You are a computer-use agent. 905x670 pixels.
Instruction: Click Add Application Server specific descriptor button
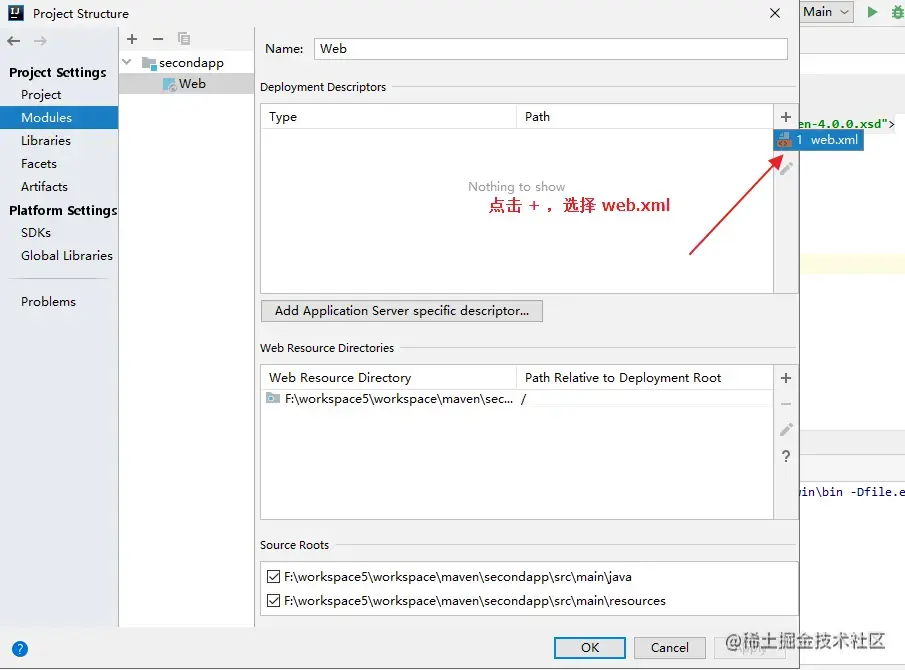[402, 310]
